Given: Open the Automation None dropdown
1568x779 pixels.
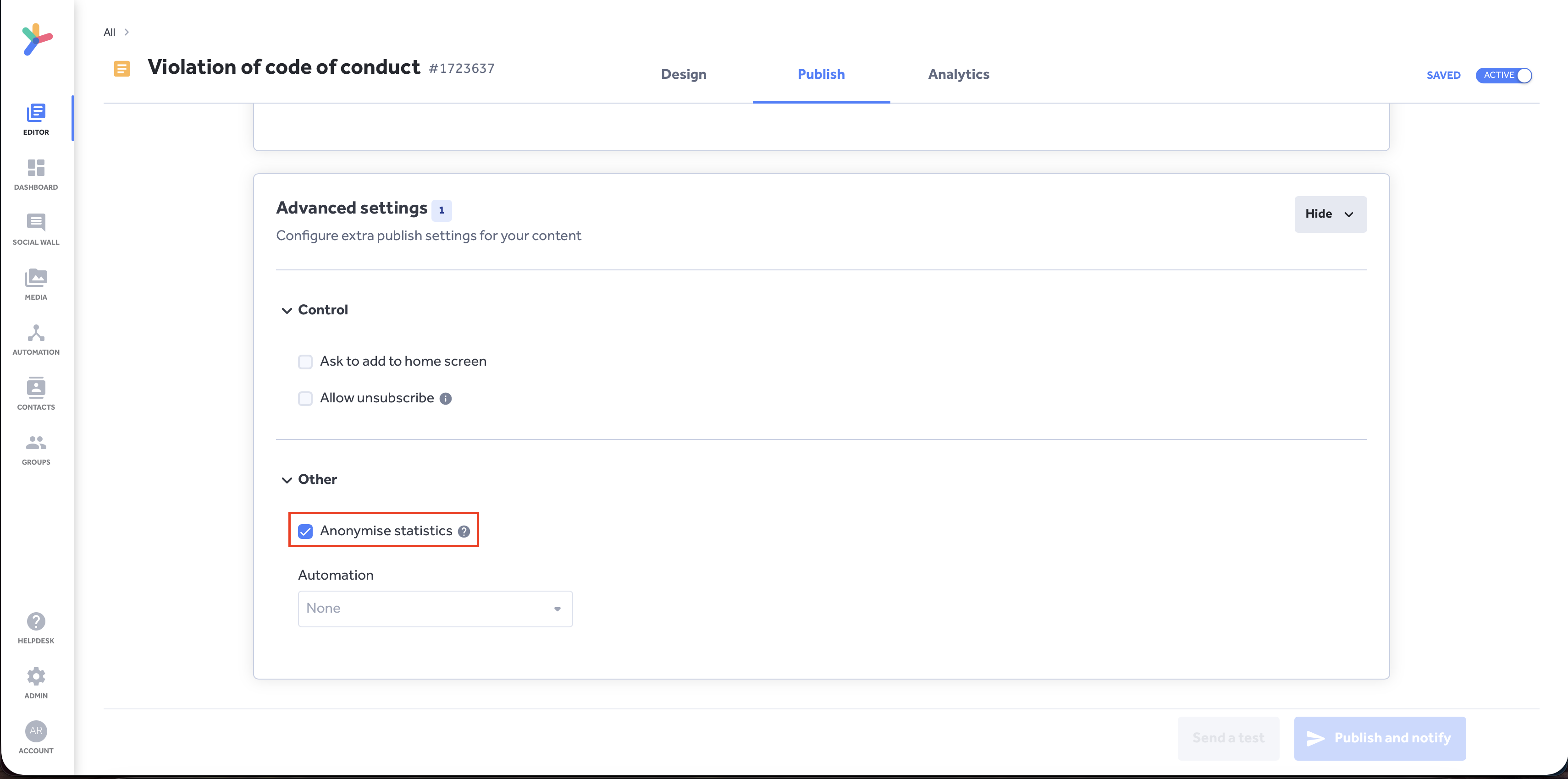Looking at the screenshot, I should coord(435,609).
